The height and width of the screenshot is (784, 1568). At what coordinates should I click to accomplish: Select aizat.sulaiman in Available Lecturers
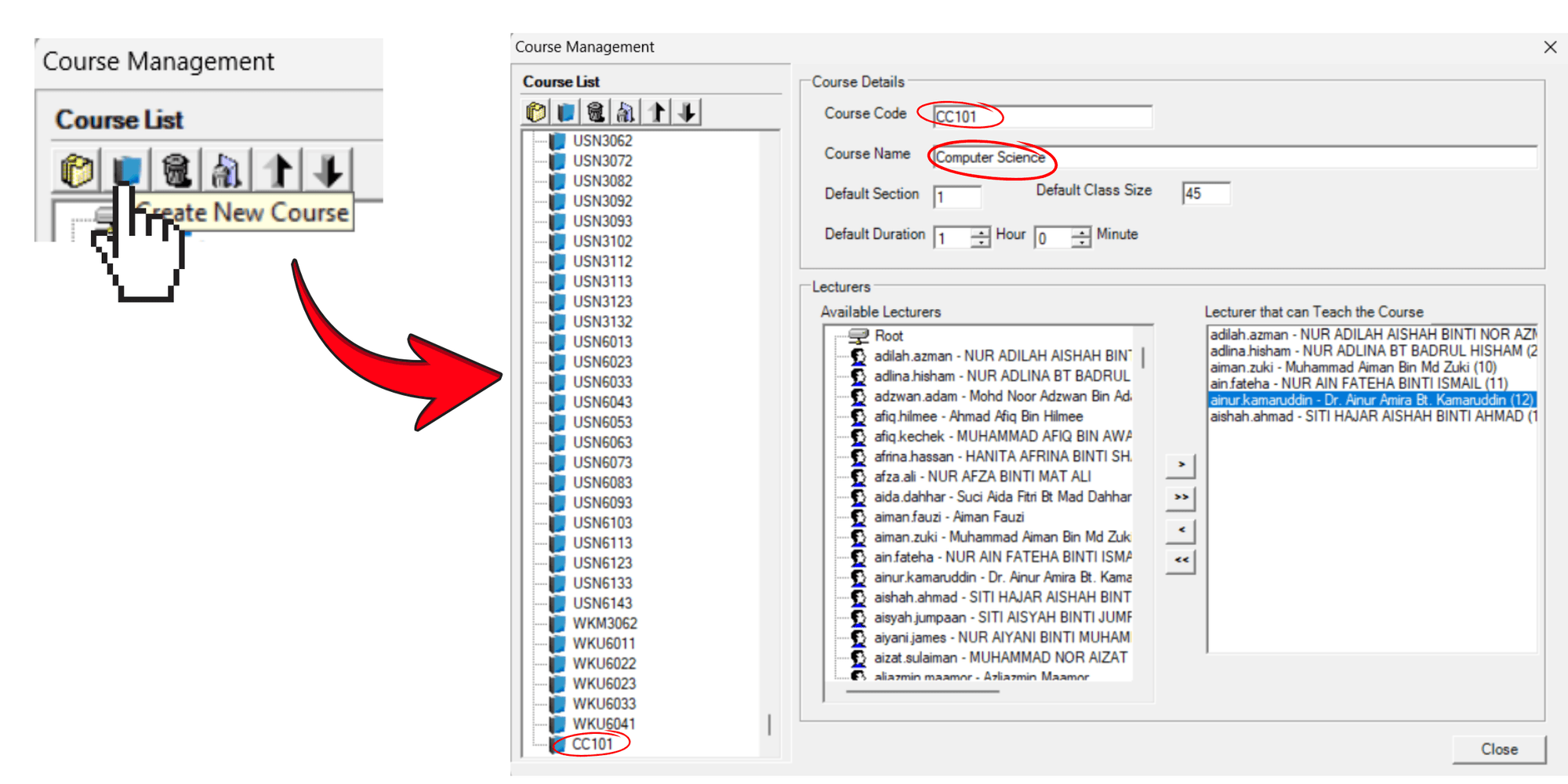pos(1000,658)
